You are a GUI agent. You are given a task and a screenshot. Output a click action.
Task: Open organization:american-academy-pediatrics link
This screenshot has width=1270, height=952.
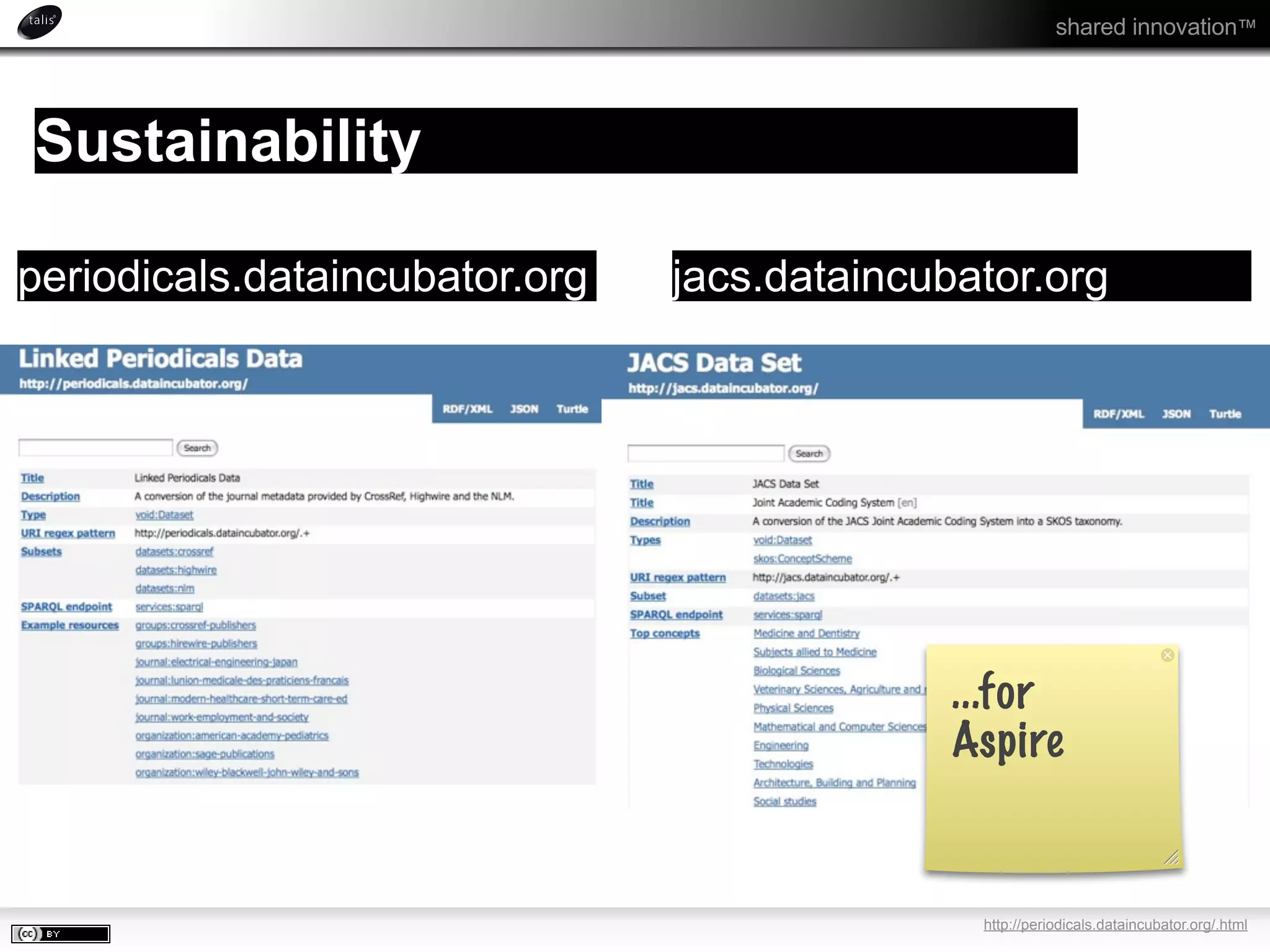232,736
